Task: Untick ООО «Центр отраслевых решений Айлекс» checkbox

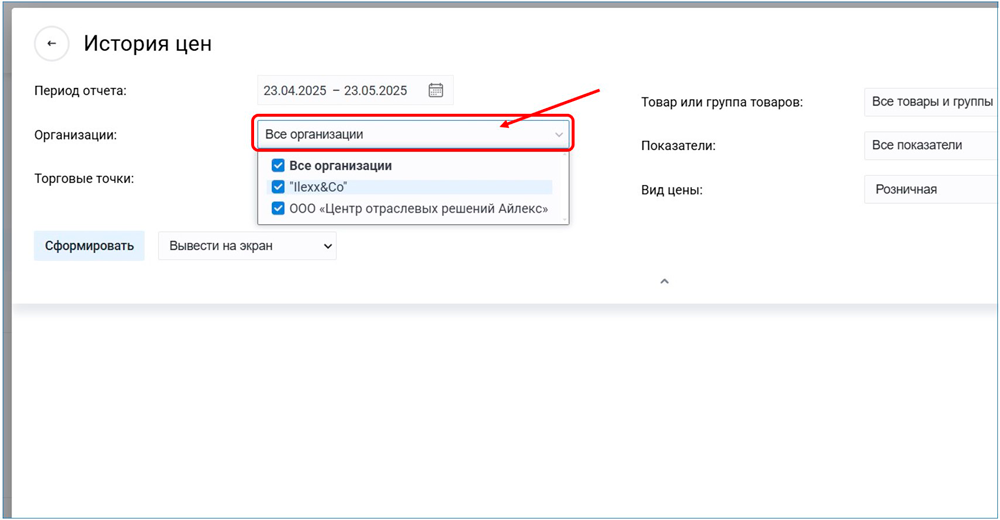Action: (279, 209)
